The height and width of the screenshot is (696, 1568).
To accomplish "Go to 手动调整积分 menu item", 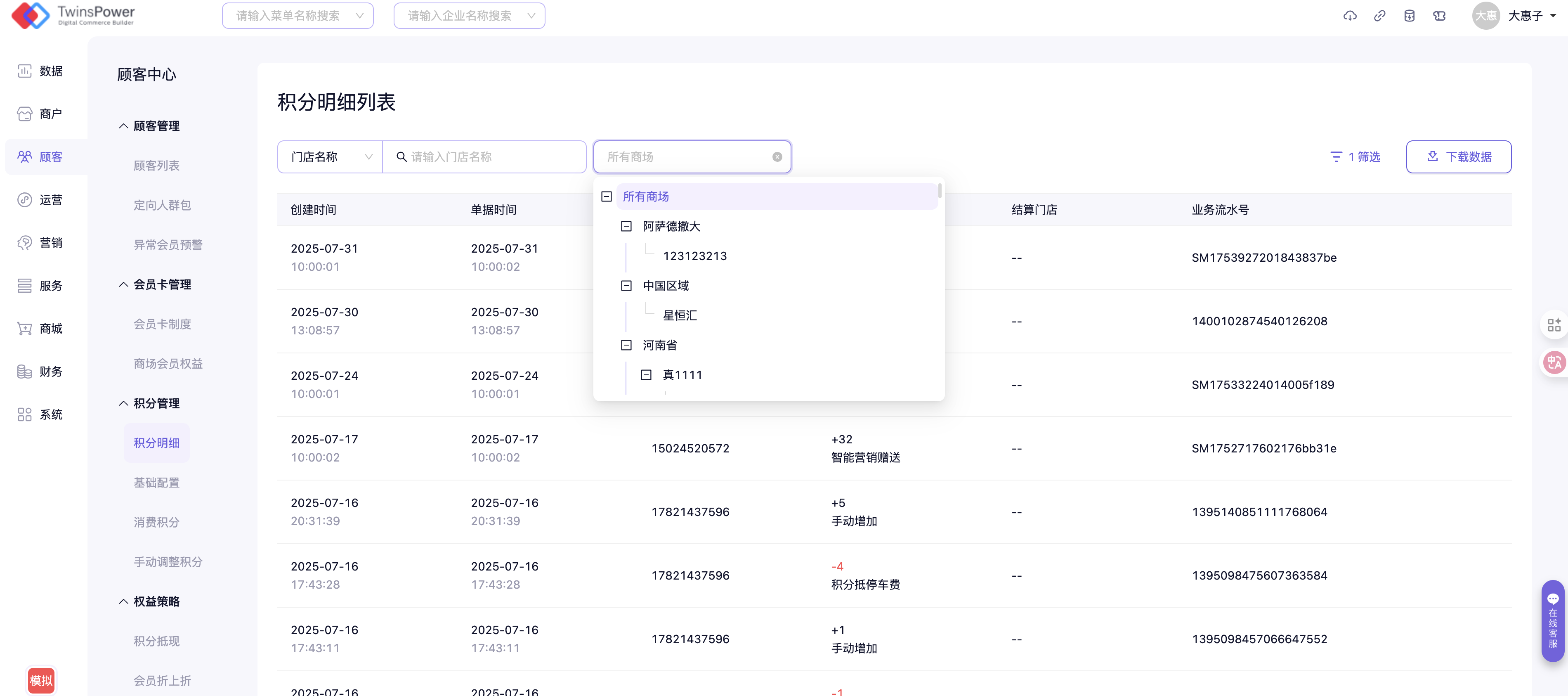I will tap(168, 561).
